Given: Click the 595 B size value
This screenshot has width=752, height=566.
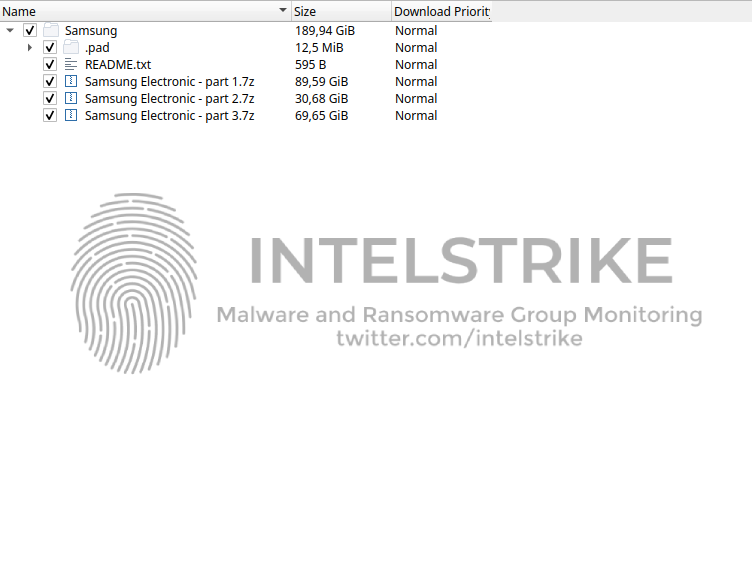Looking at the screenshot, I should [311, 64].
